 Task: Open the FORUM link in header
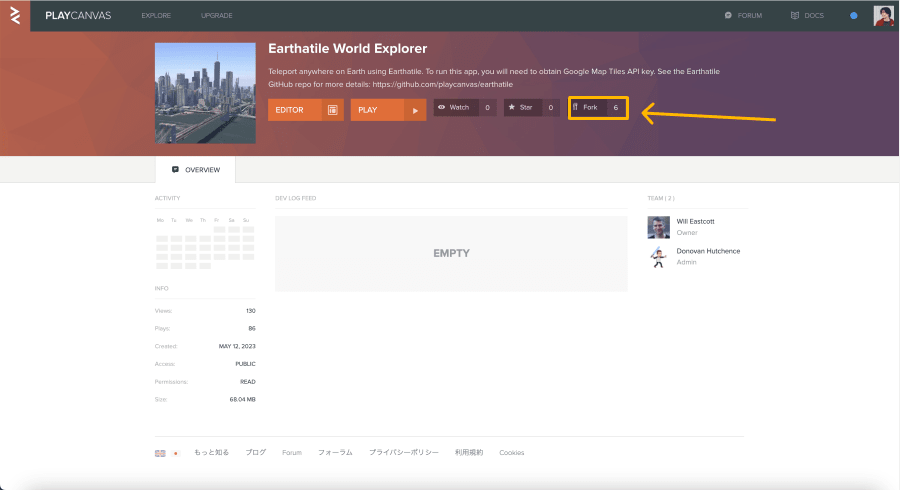750,16
